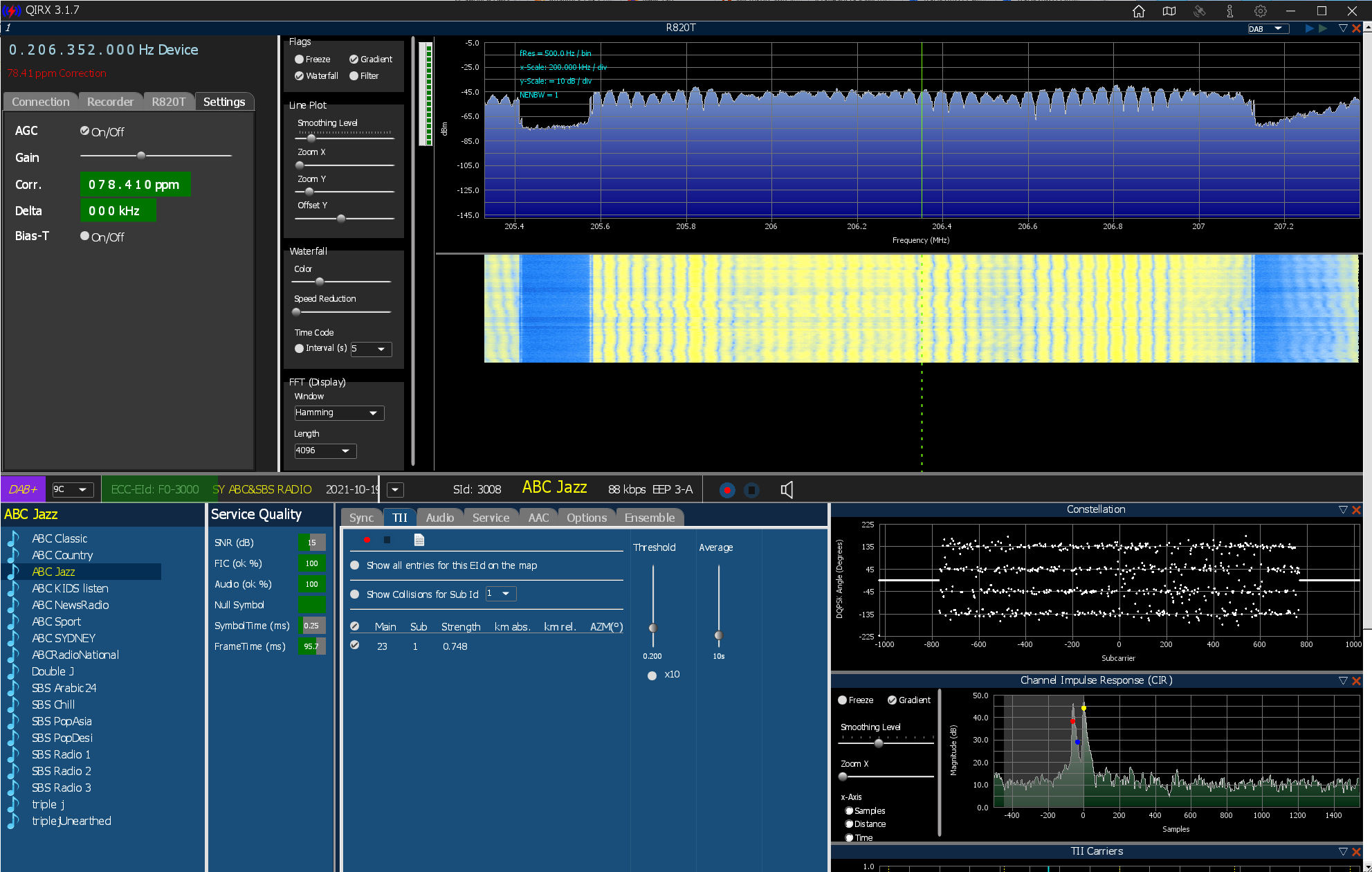1372x872 pixels.
Task: Open the Recorder tab
Action: (x=110, y=102)
